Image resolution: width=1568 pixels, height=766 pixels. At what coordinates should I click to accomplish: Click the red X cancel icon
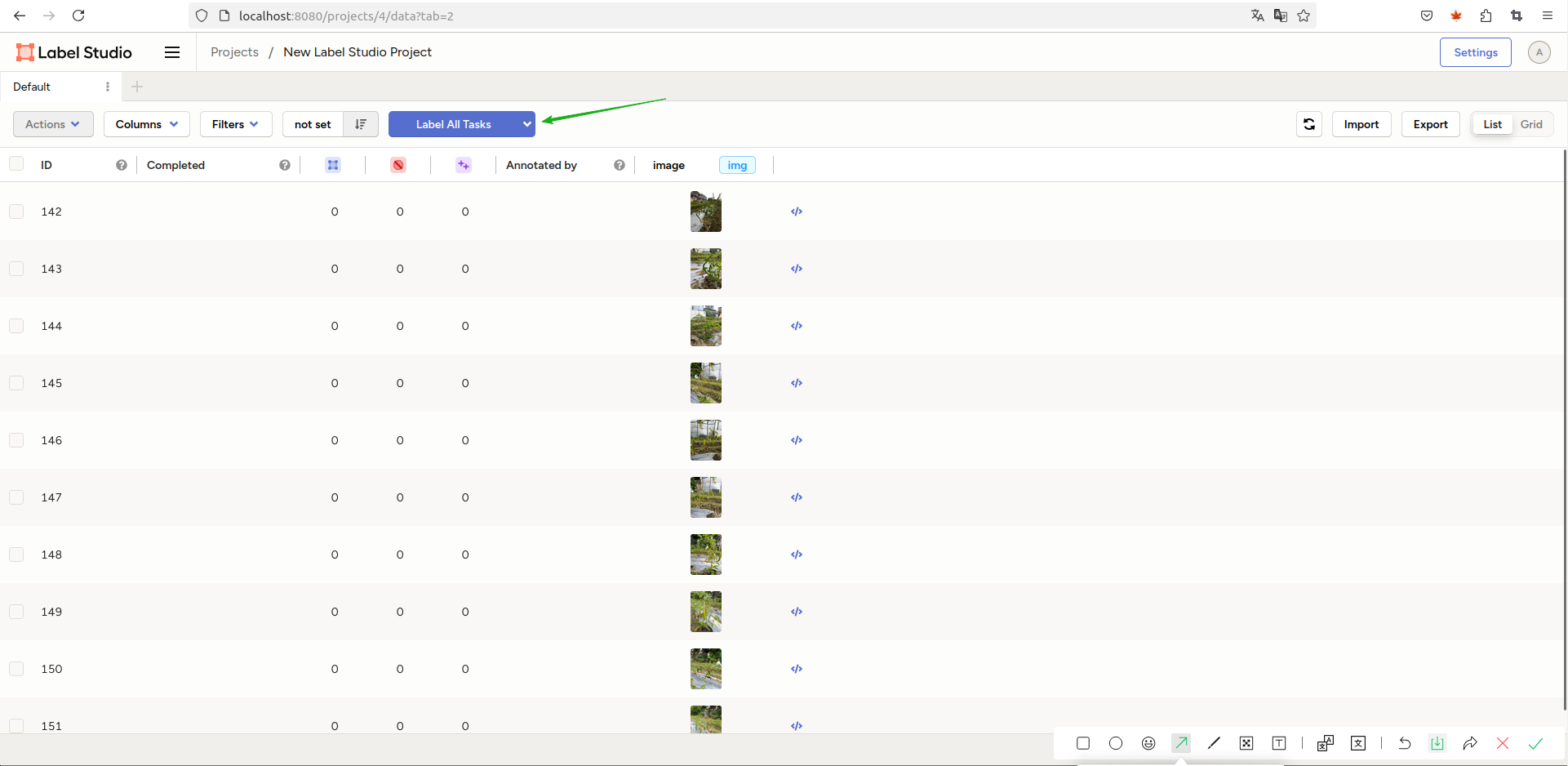click(x=1503, y=743)
